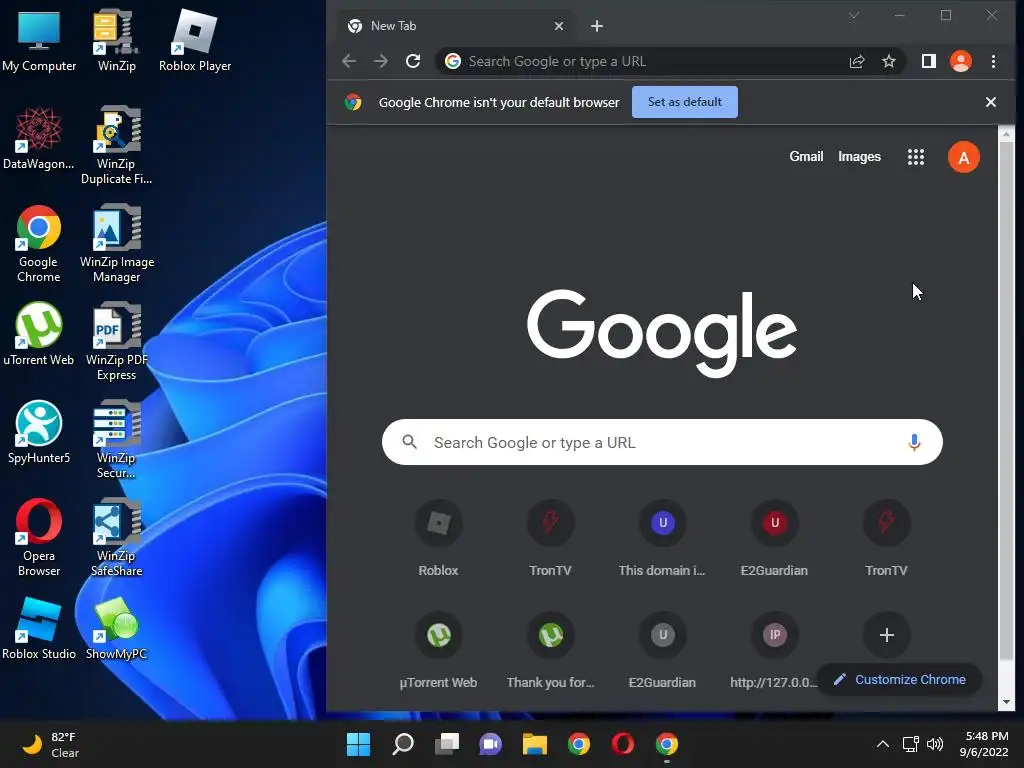Select the New Tab tab
The height and width of the screenshot is (768, 1024).
(455, 26)
